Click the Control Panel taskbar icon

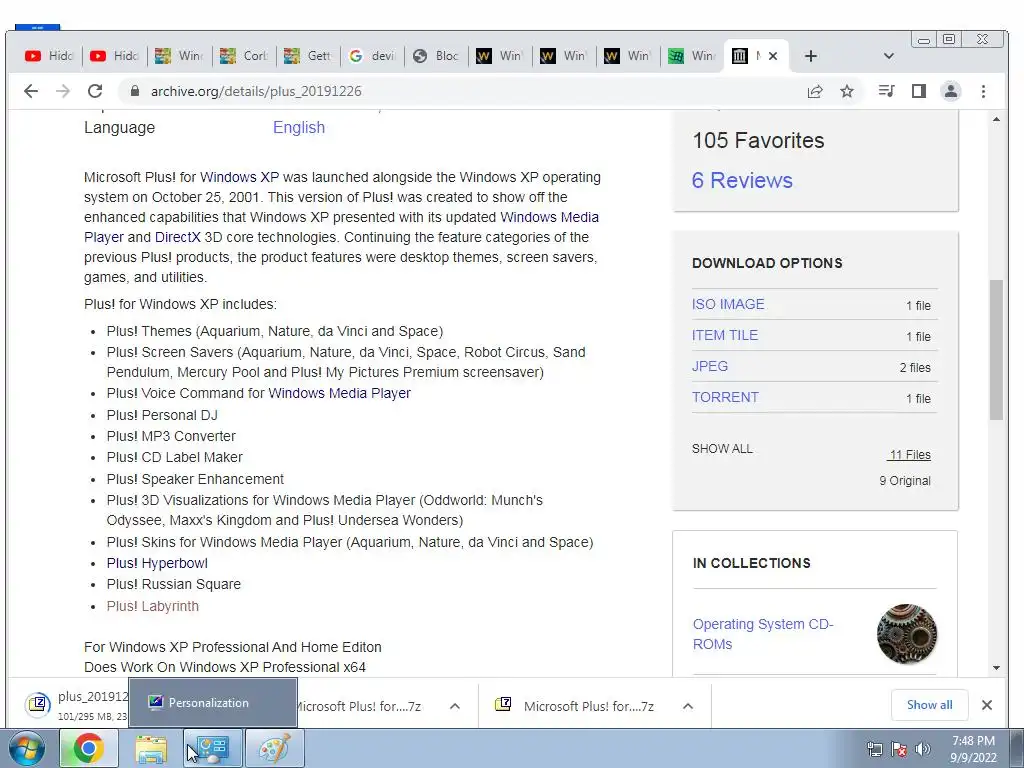212,748
